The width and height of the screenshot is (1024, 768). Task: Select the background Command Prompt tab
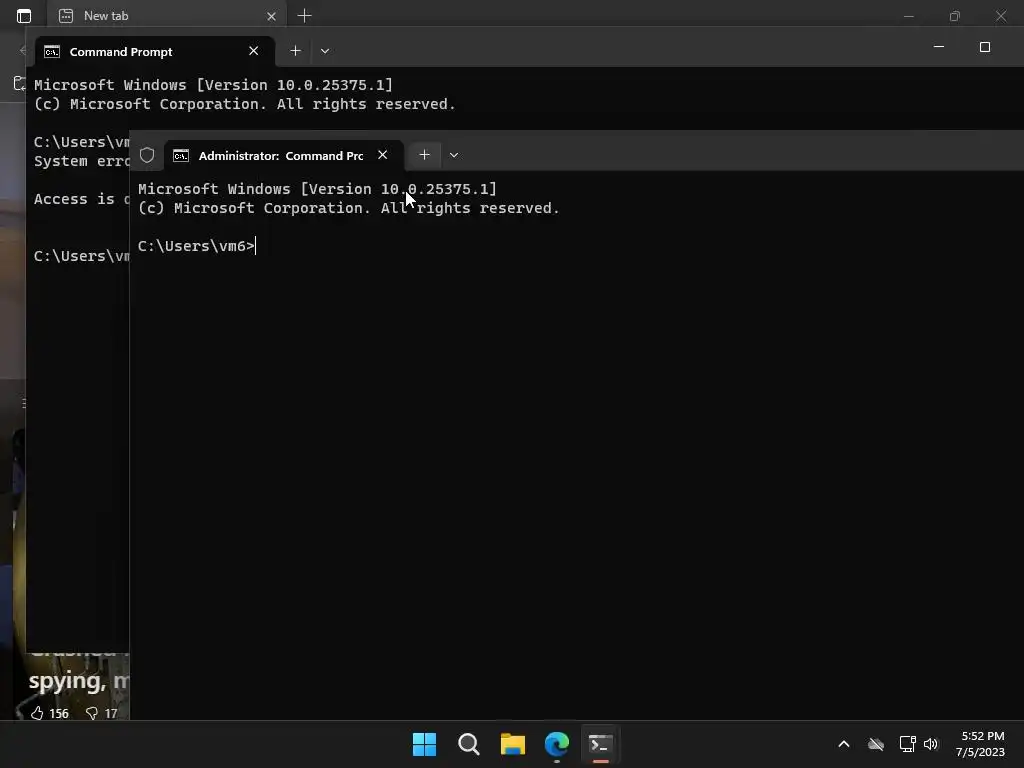pos(154,52)
